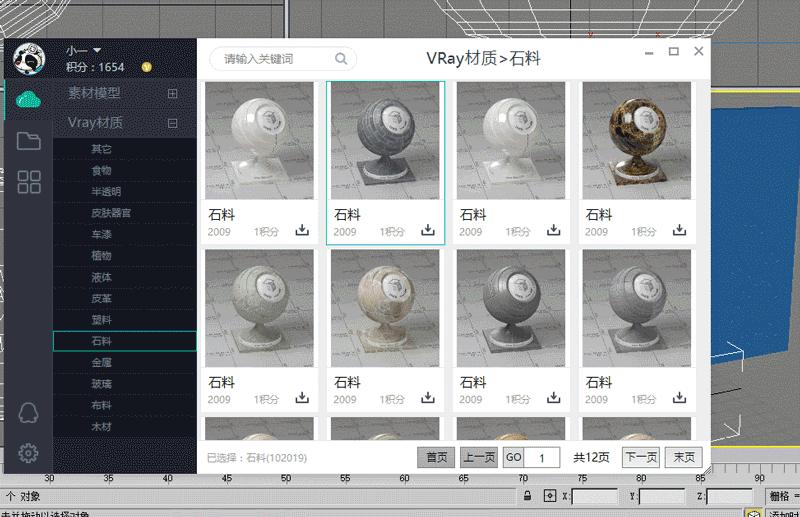Click the 积分 : 1654 points text
Screen dimensions: 800x517
pos(95,67)
